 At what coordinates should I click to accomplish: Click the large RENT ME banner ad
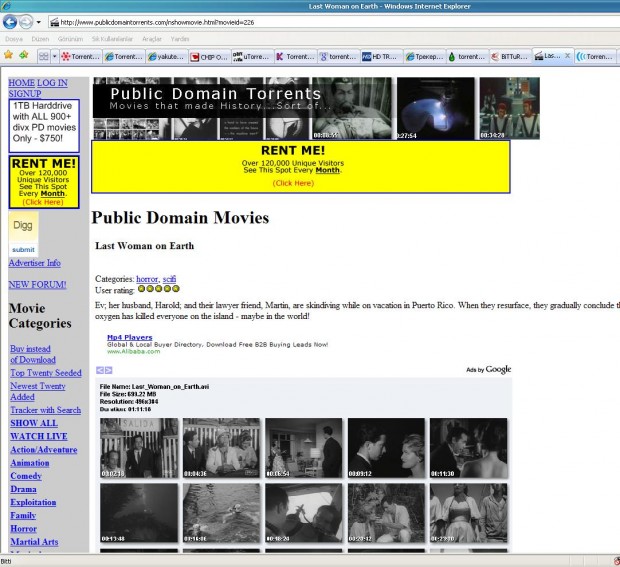click(301, 167)
